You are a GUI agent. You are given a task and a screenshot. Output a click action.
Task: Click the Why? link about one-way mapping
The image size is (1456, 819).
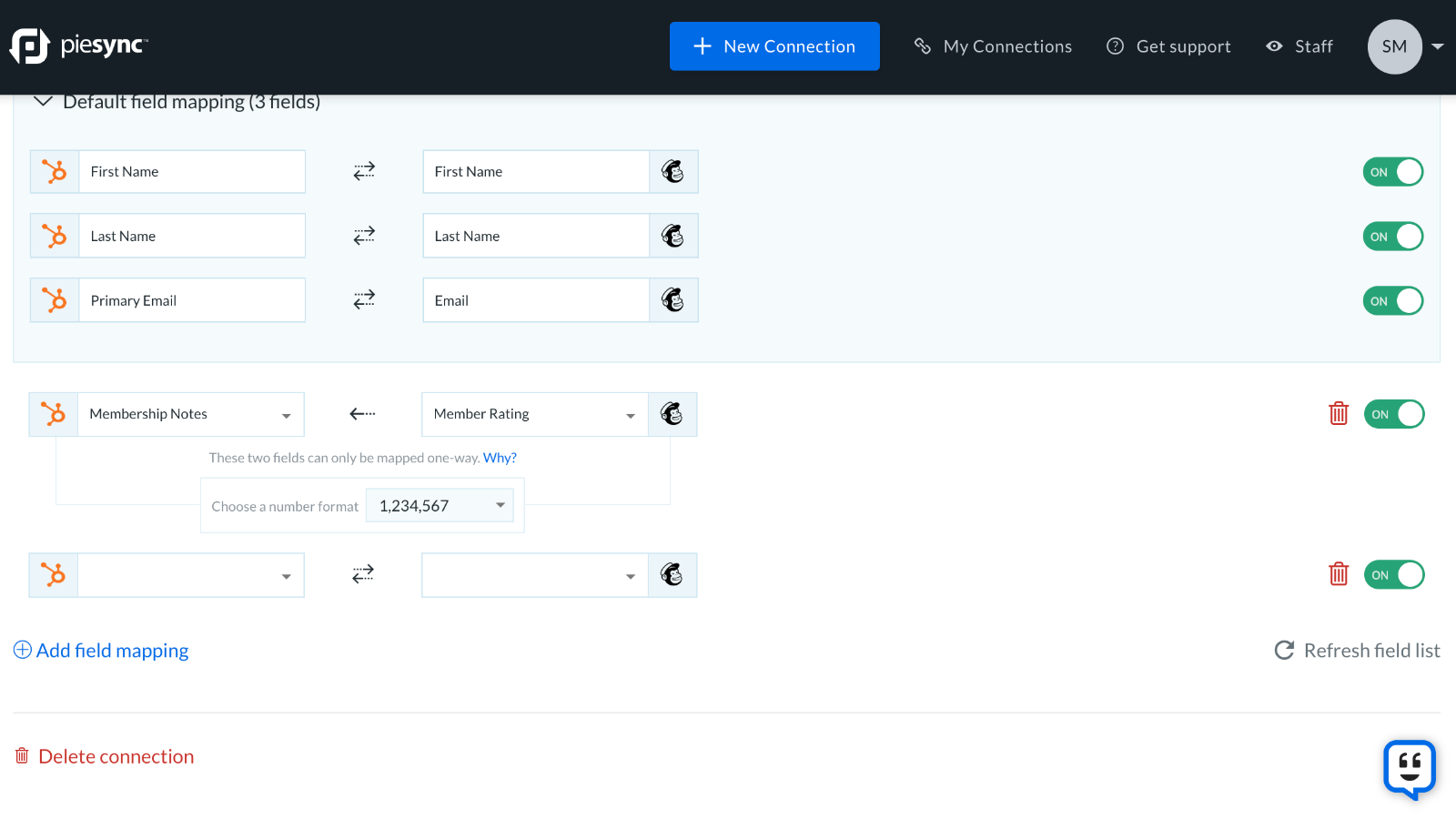click(x=500, y=458)
